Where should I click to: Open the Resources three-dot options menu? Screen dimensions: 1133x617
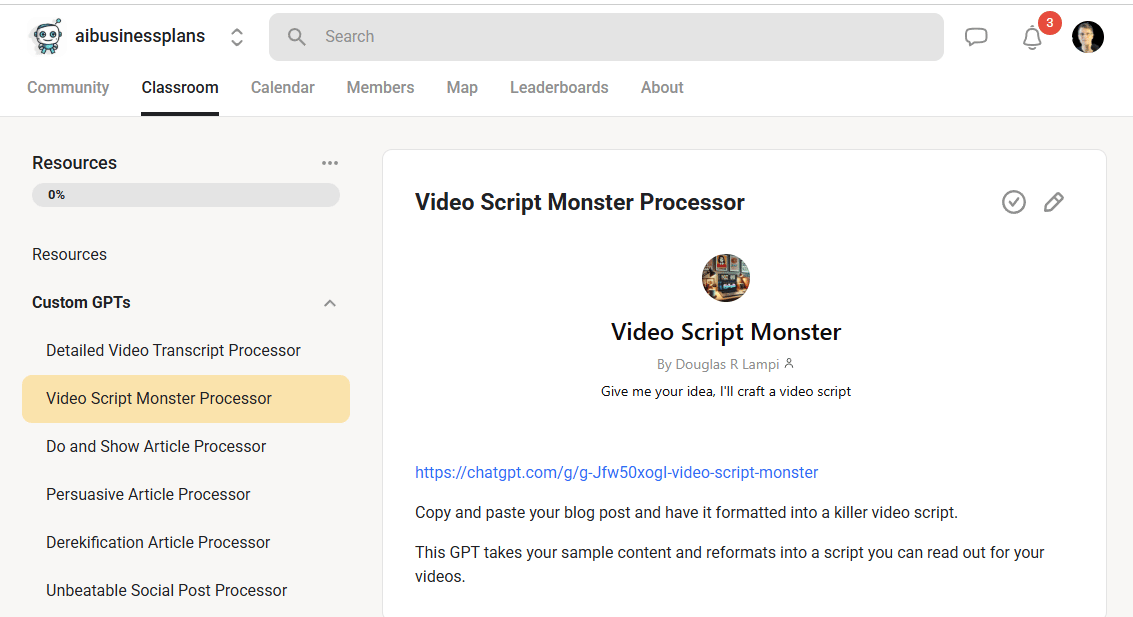click(x=329, y=163)
